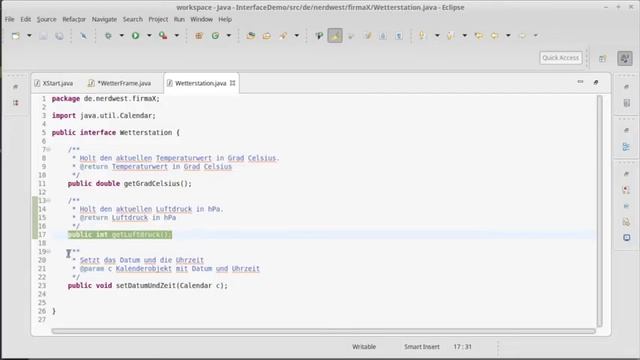Viewport: 640px width, 360px height.
Task: Open the Project menu
Action: (x=158, y=19)
